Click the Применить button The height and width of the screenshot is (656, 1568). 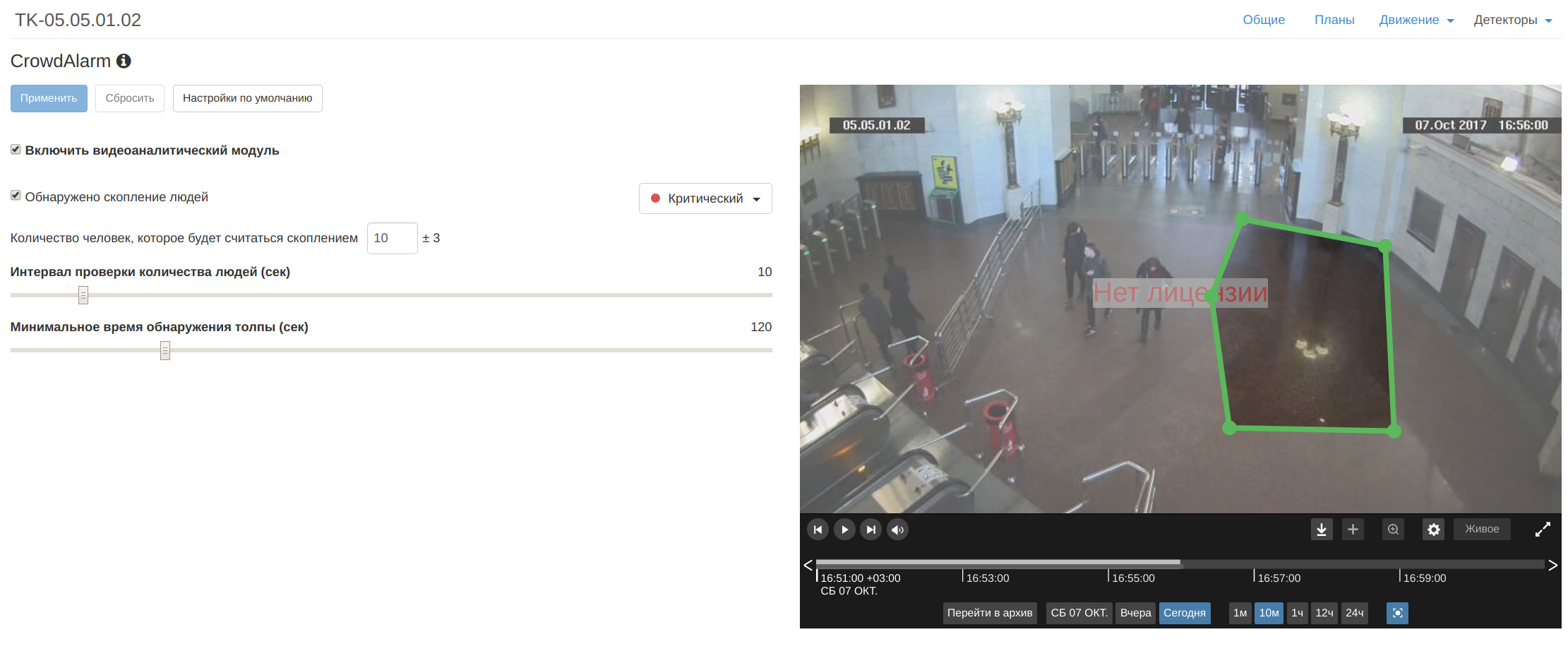(49, 98)
